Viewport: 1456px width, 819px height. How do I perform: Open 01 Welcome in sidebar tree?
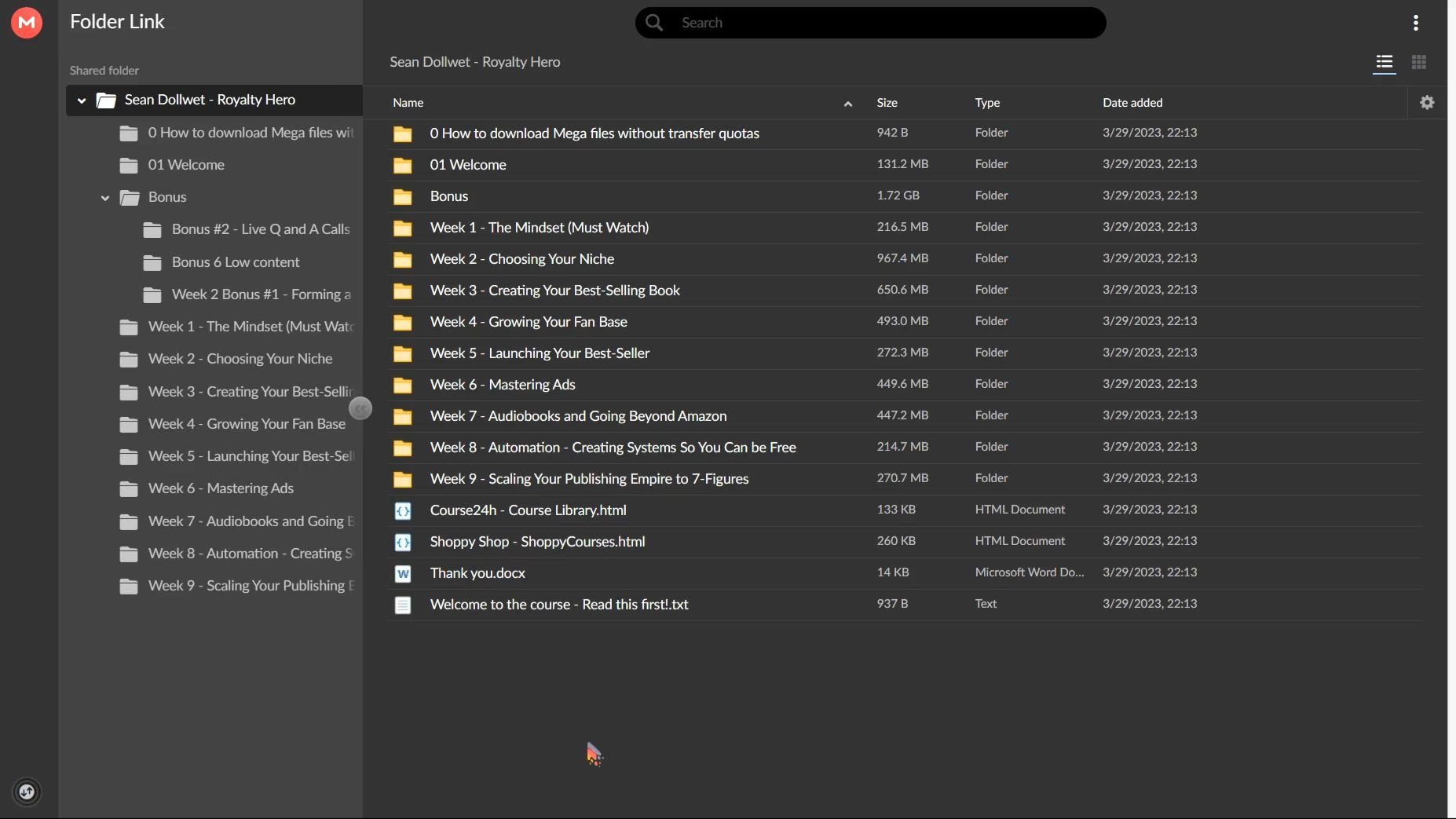(x=186, y=165)
